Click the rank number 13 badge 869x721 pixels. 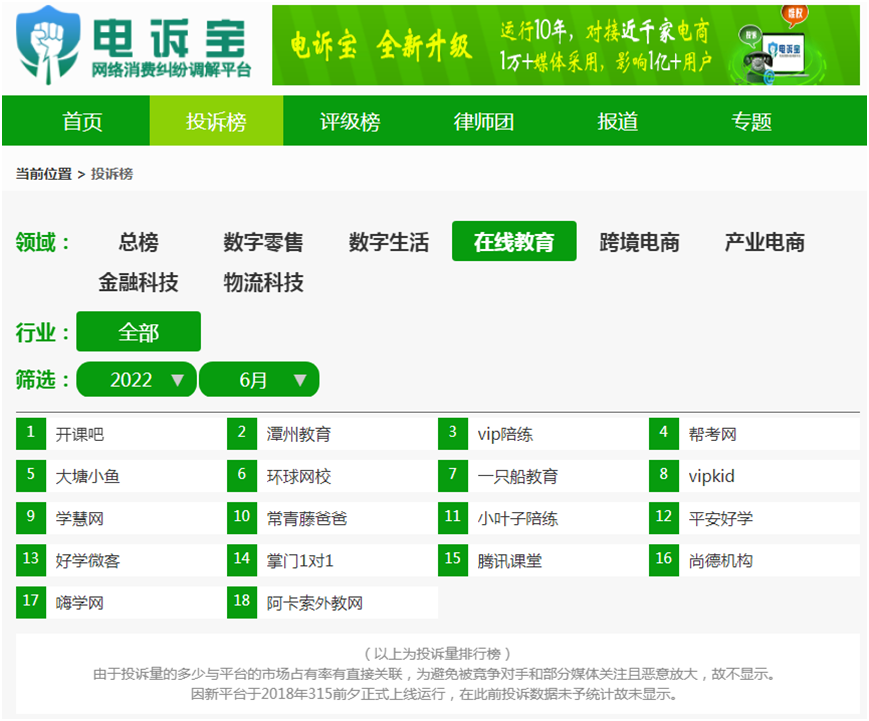click(31, 560)
